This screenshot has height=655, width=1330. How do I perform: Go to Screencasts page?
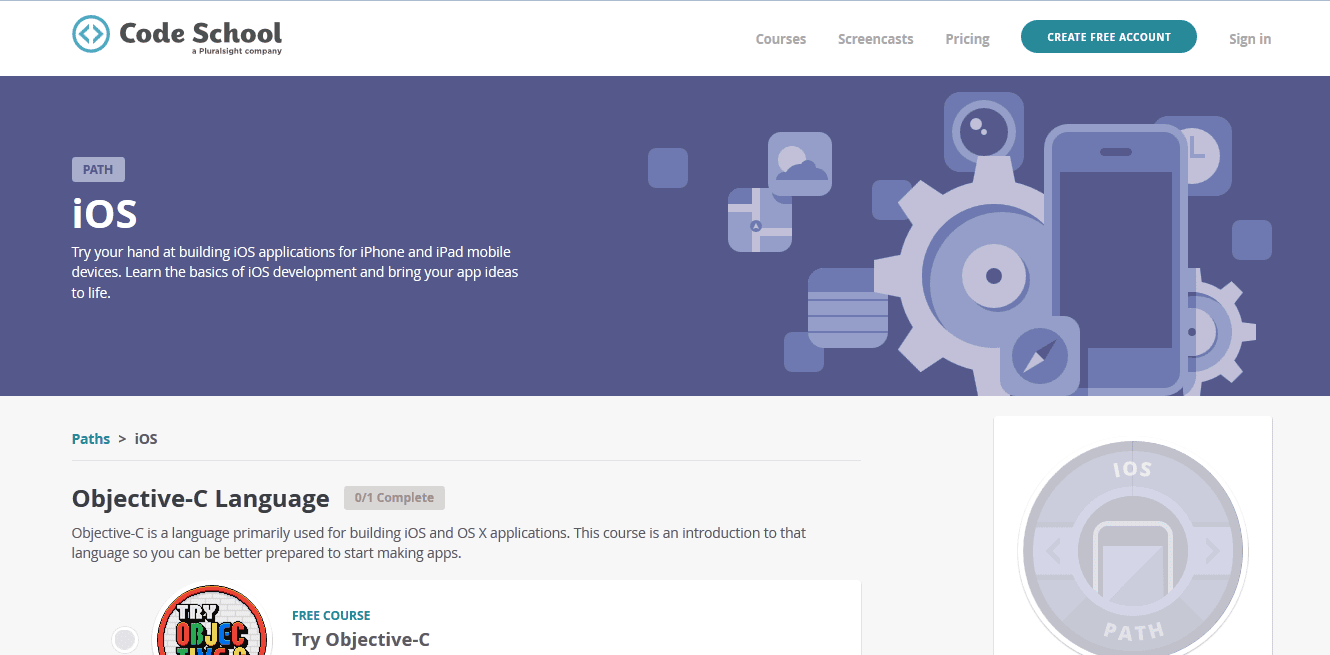point(876,39)
